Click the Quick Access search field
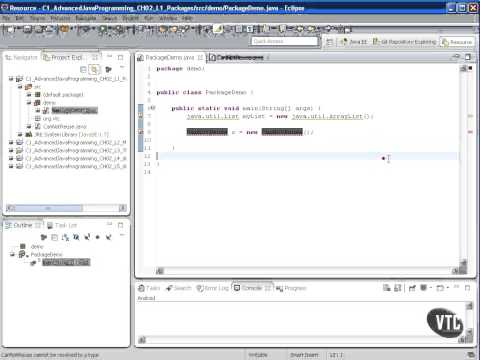The width and height of the screenshot is (480, 360). pos(284,41)
